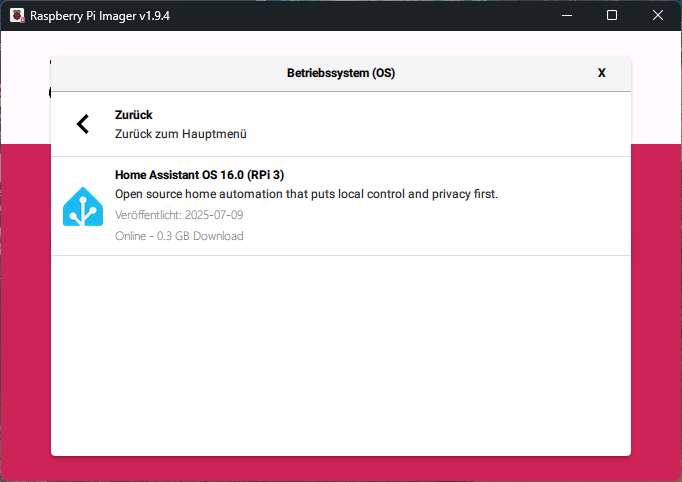
Task: Click the Raspberry Pi Imager title bar icon
Action: [17, 16]
